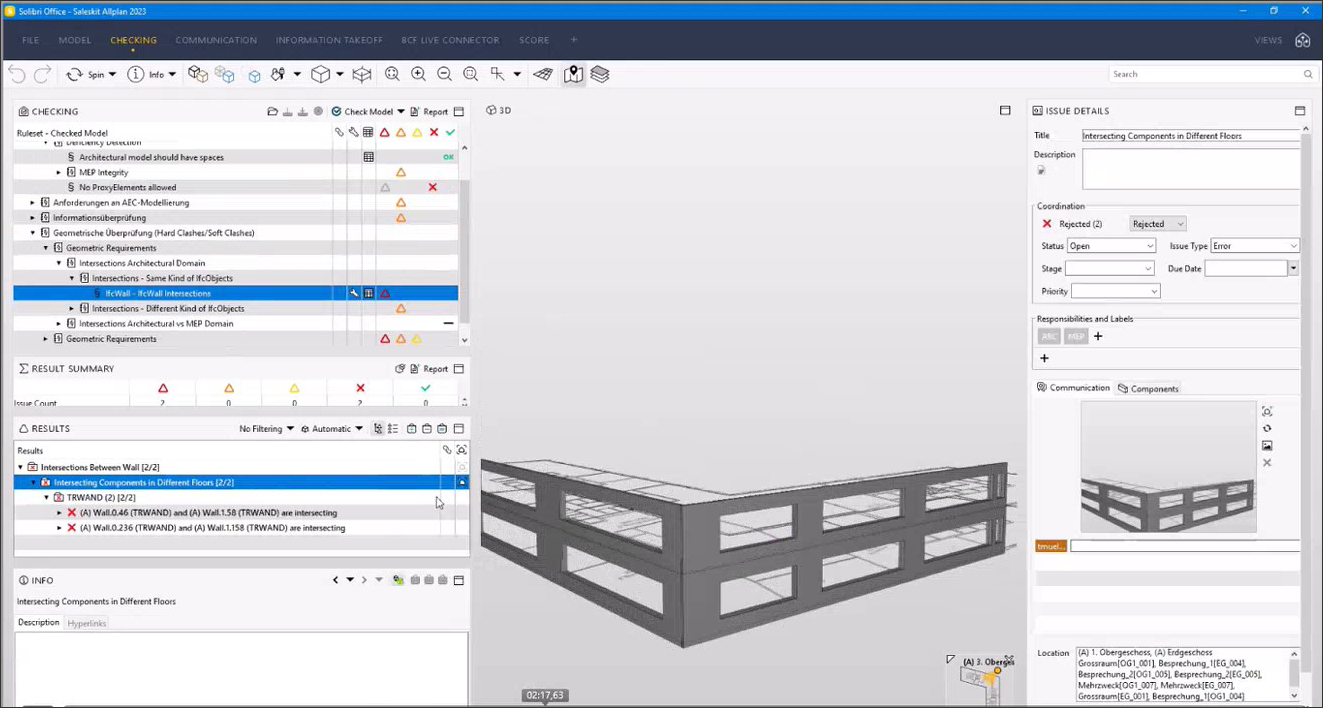Switch to the COMMUNICATION tab
1323x708 pixels.
[x=216, y=40]
